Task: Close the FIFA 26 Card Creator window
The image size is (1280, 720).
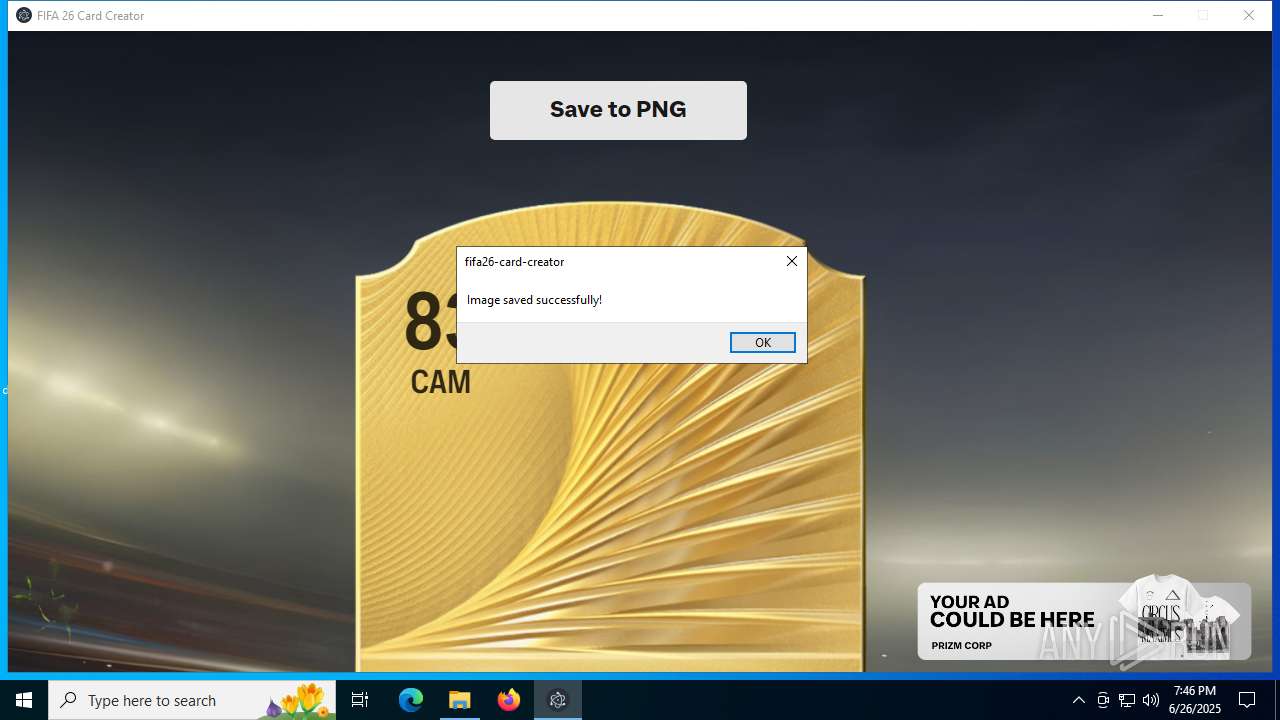Action: [1249, 15]
